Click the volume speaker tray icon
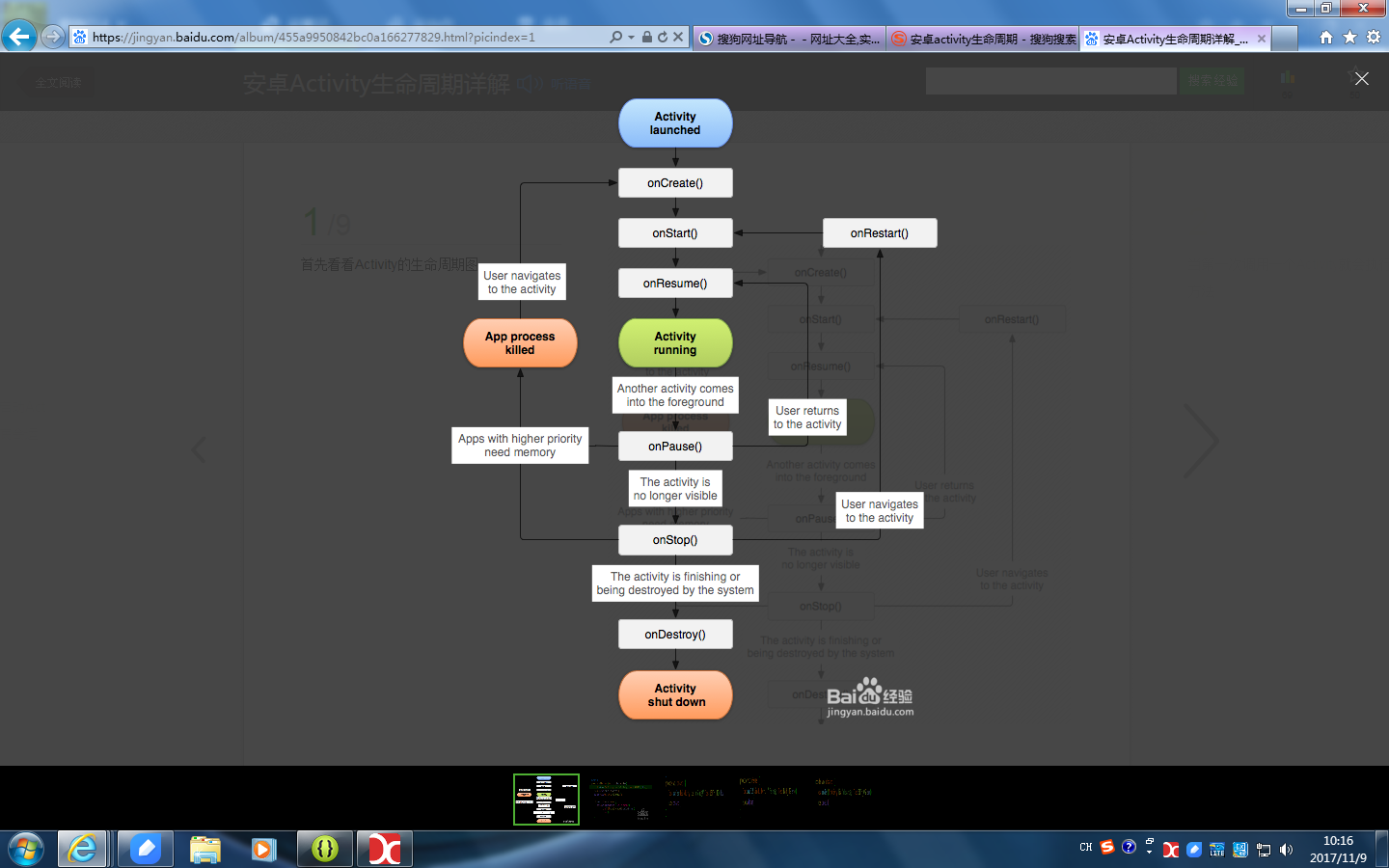Screen dimensions: 1389x868 1286,850
